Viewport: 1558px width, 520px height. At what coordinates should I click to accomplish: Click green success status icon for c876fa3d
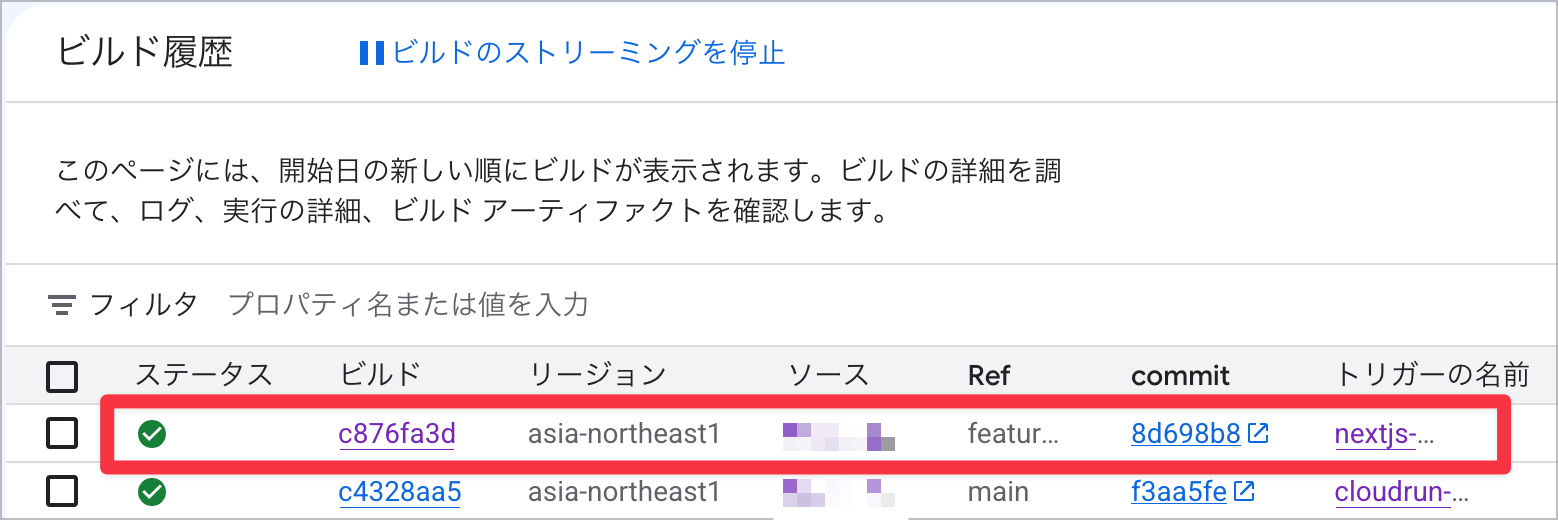pos(152,433)
